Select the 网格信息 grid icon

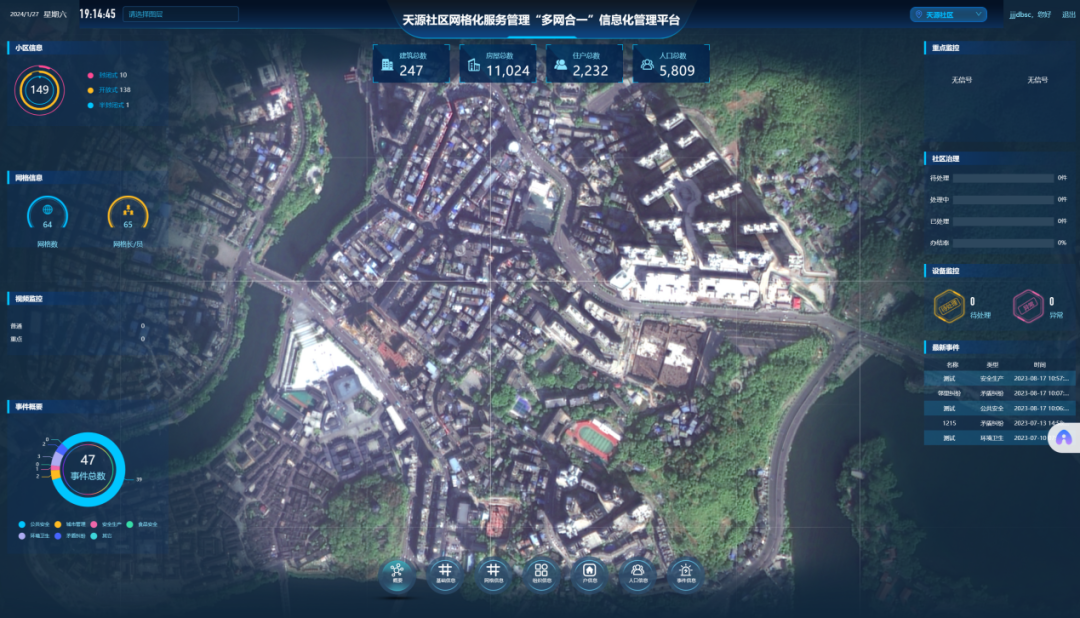click(493, 573)
